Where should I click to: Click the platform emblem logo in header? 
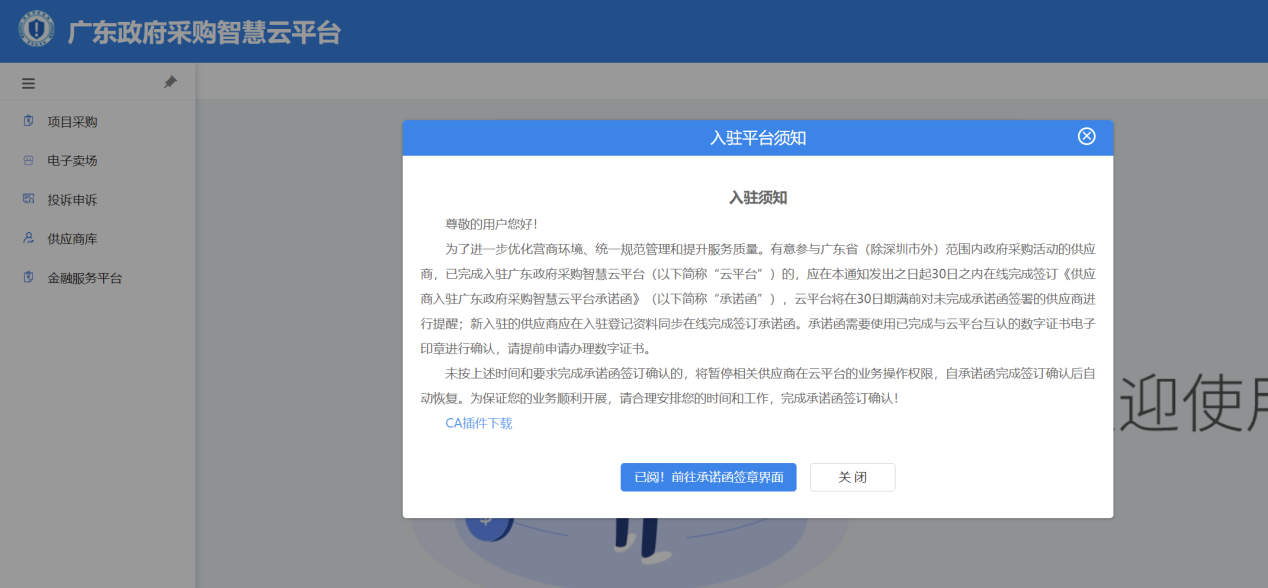click(37, 30)
